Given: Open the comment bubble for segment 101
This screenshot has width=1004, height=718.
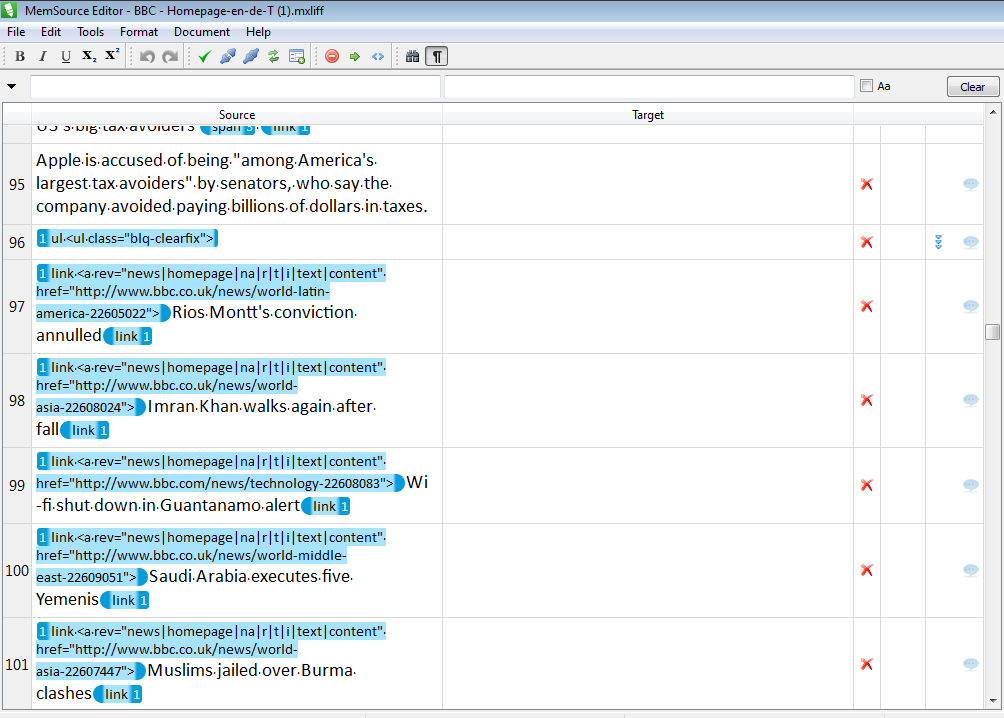Looking at the screenshot, I should (971, 664).
